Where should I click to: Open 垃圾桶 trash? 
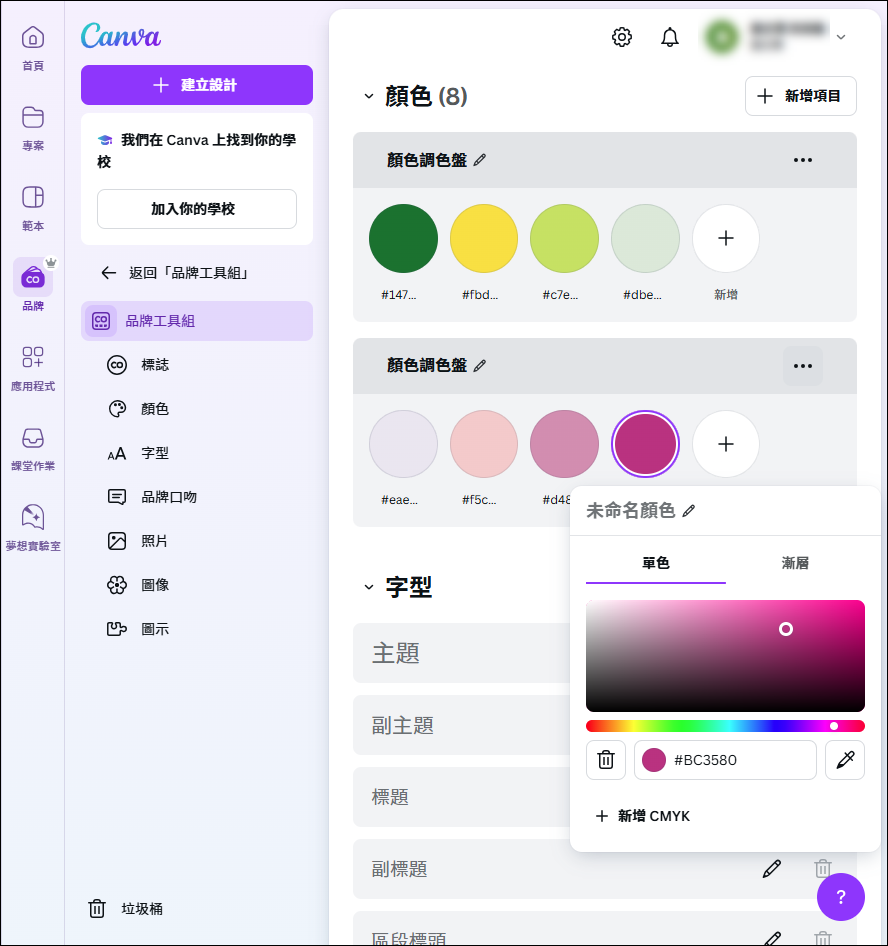coord(126,909)
